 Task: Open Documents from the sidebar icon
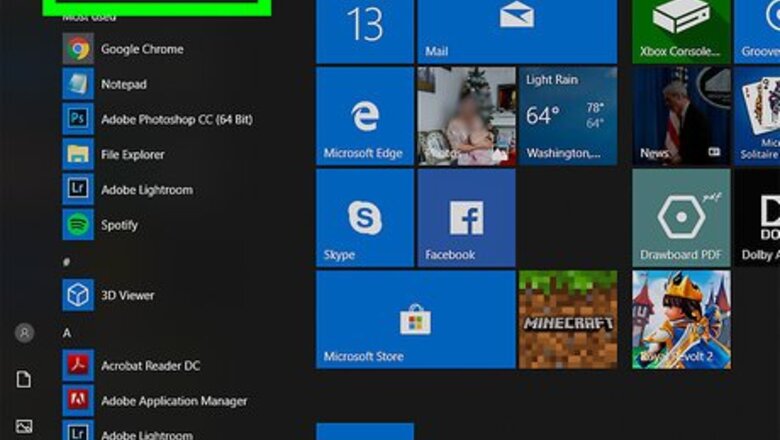(x=24, y=379)
